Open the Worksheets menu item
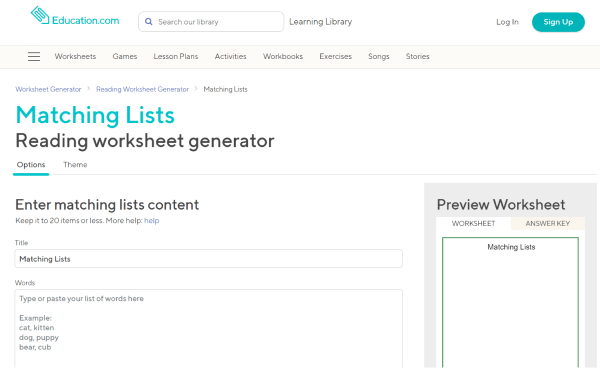600x368 pixels. (75, 57)
